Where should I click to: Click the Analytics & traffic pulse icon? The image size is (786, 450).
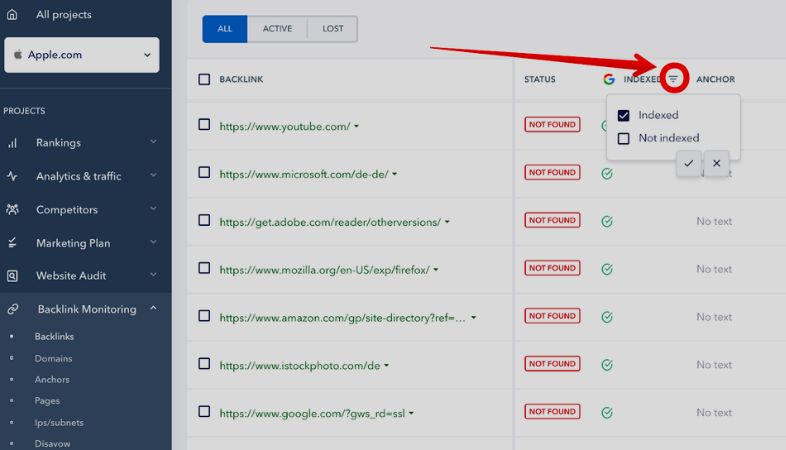(13, 176)
